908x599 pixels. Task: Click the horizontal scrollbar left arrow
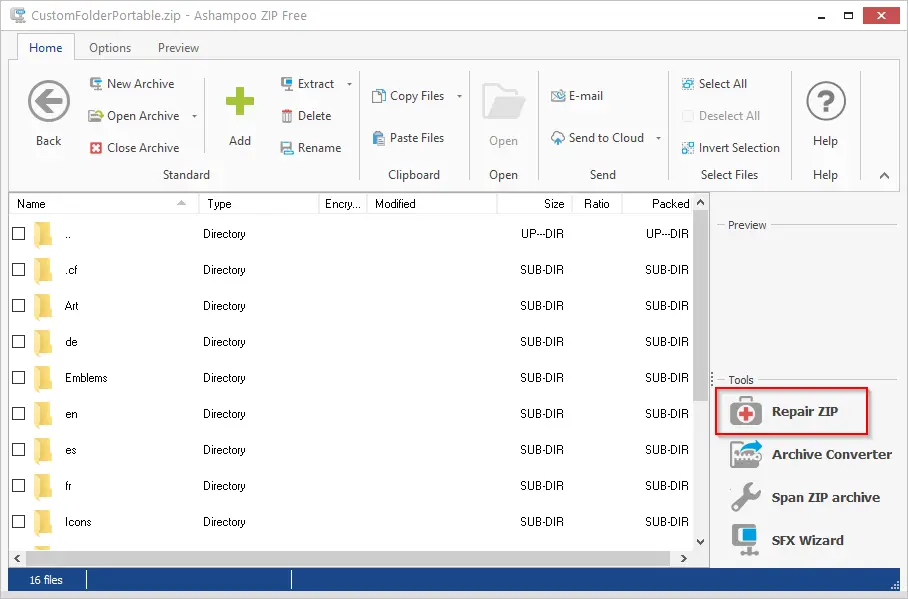(17, 558)
